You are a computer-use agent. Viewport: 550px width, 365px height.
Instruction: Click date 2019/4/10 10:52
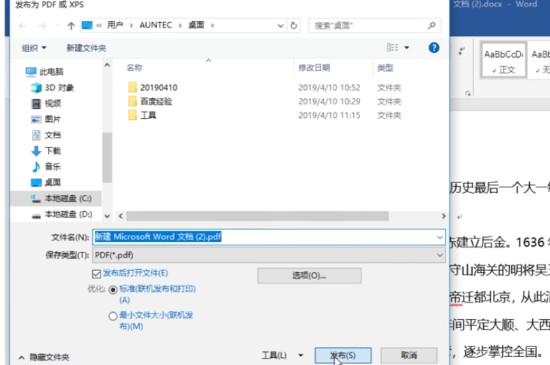point(329,87)
